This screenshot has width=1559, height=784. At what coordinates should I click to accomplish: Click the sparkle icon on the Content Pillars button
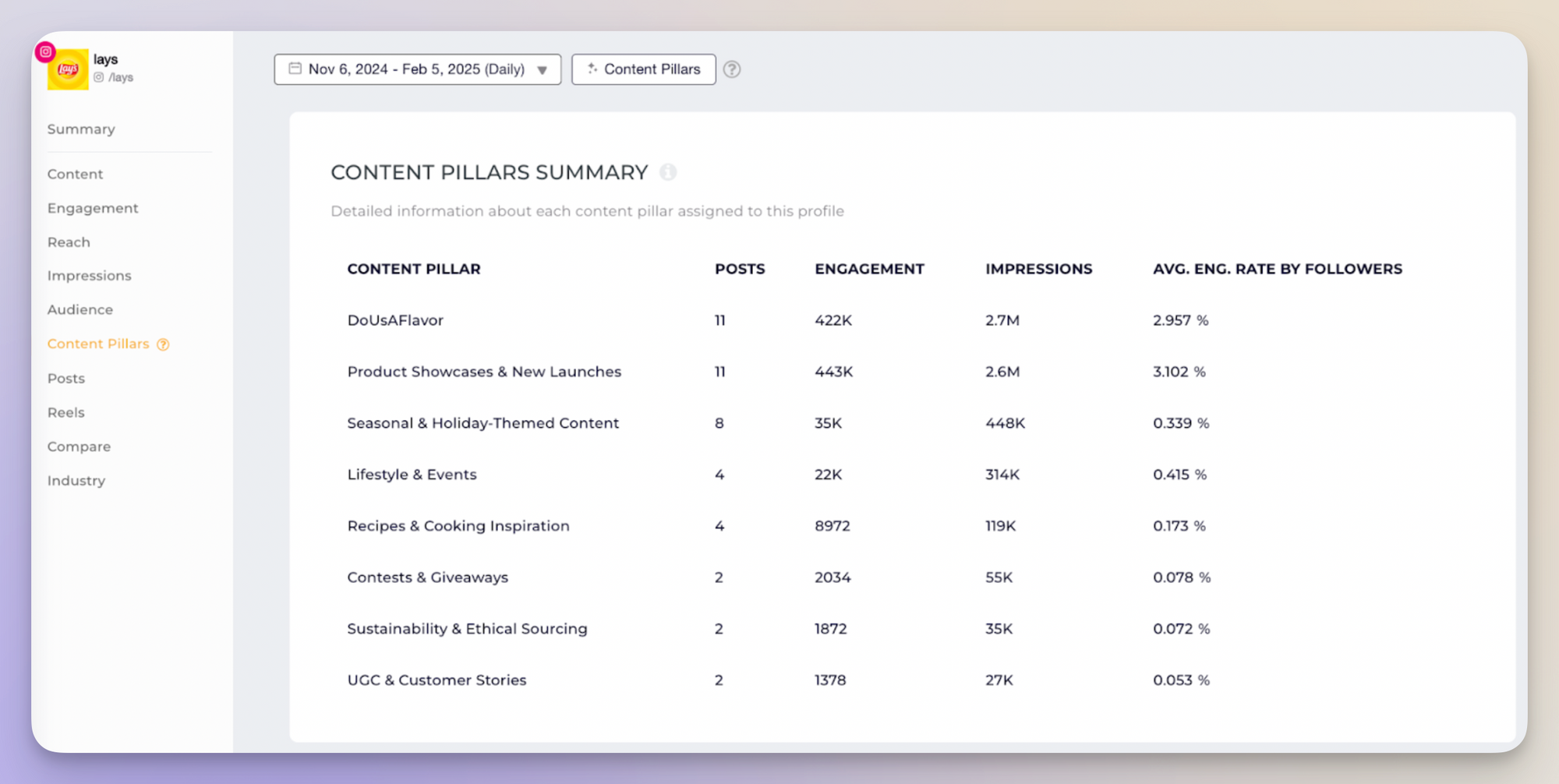pos(592,69)
